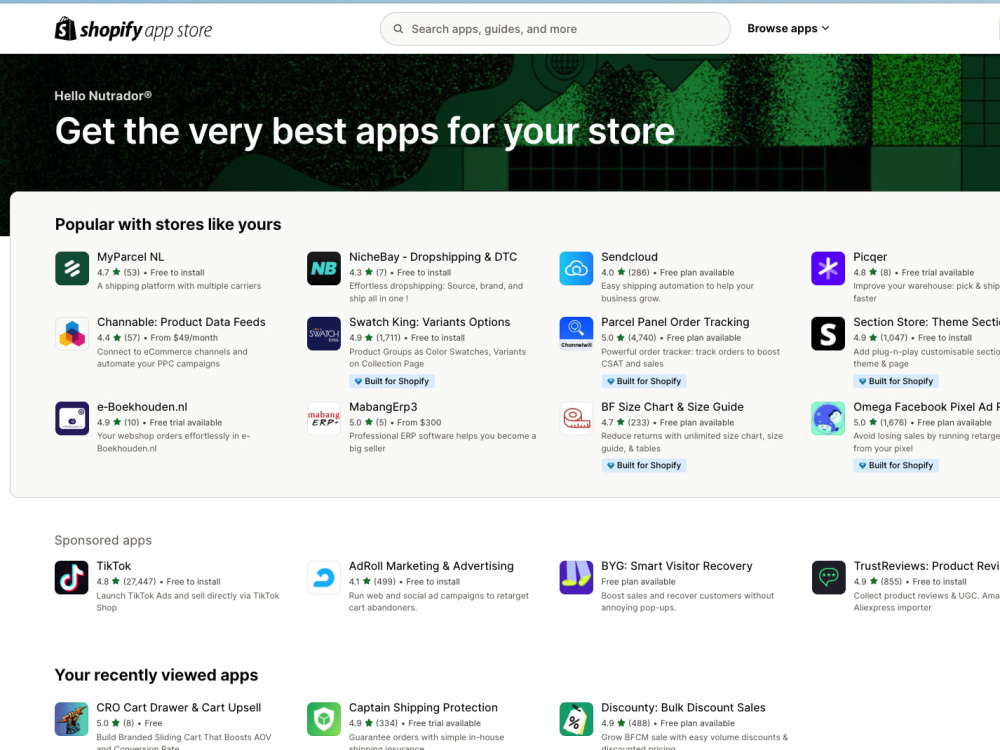
Task: Click the search magnifier icon
Action: click(x=398, y=29)
